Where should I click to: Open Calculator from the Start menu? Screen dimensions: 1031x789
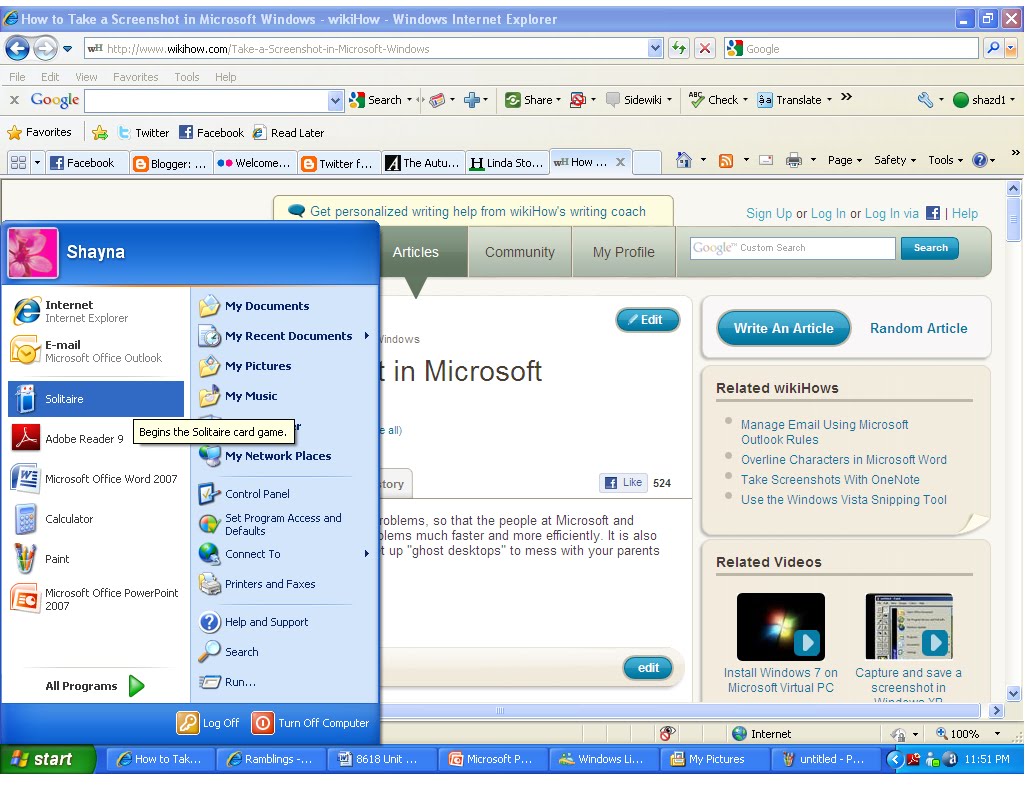[x=96, y=519]
